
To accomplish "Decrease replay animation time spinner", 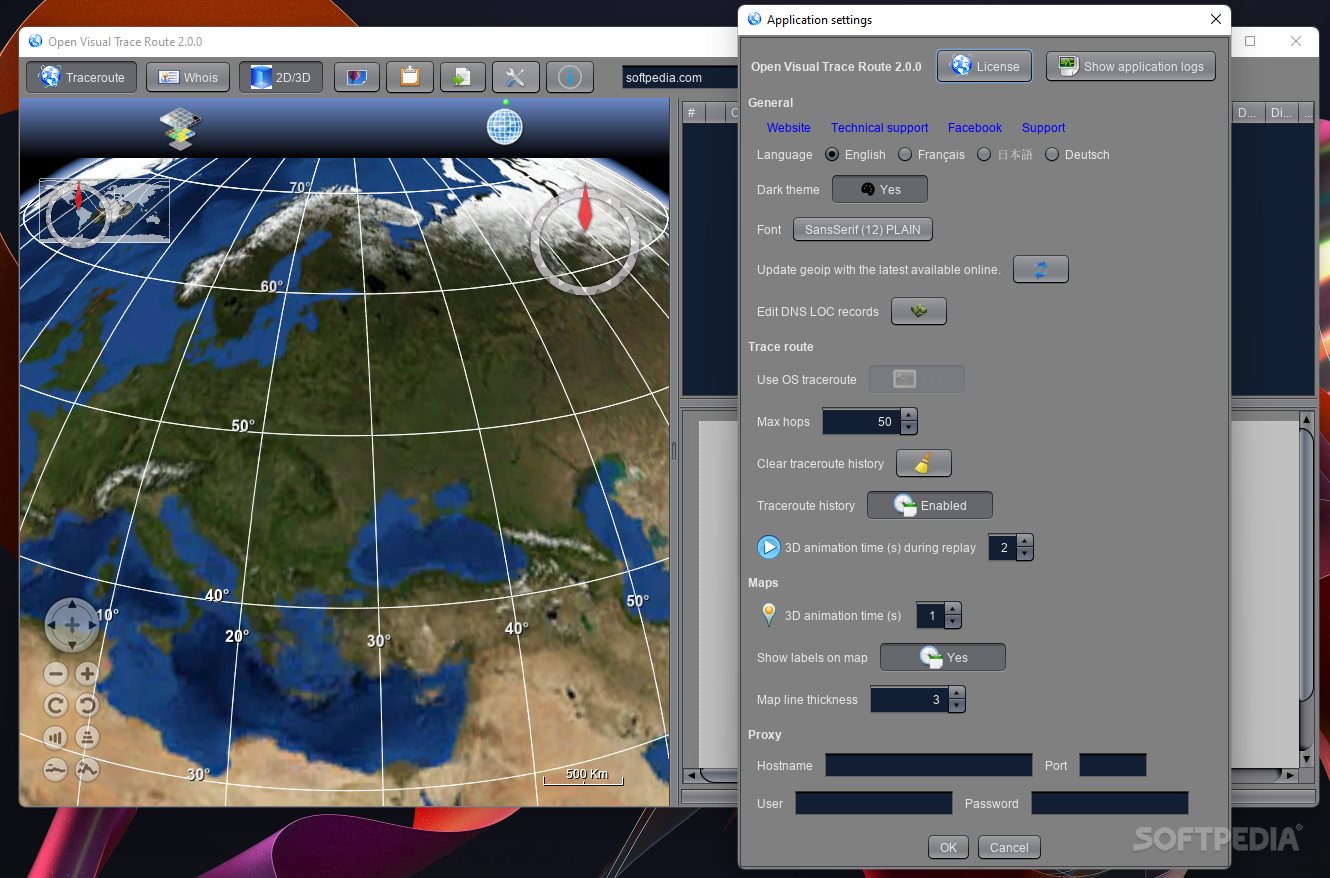I will click(x=1024, y=554).
